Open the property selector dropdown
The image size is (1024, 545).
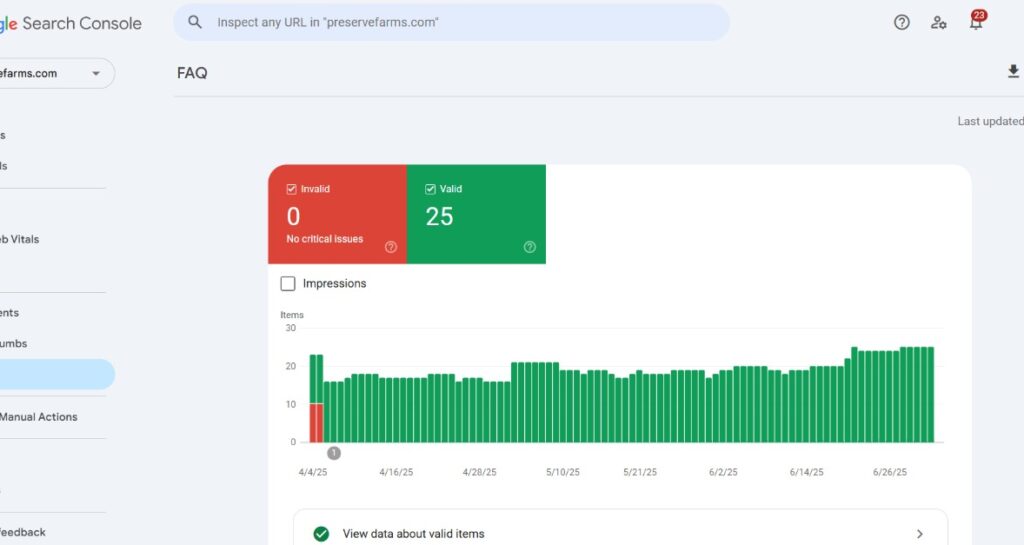[x=57, y=73]
